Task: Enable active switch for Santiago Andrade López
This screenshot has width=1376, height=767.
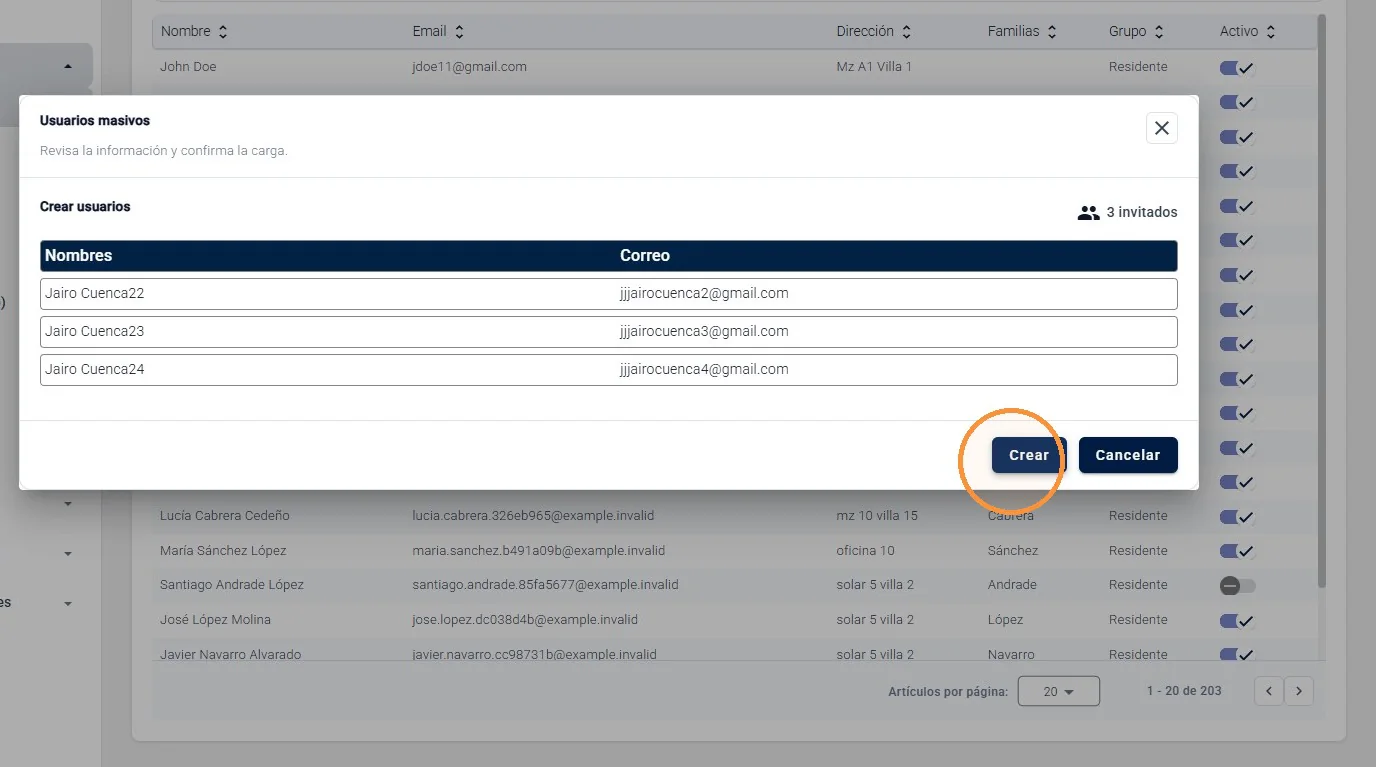Action: tap(1237, 586)
